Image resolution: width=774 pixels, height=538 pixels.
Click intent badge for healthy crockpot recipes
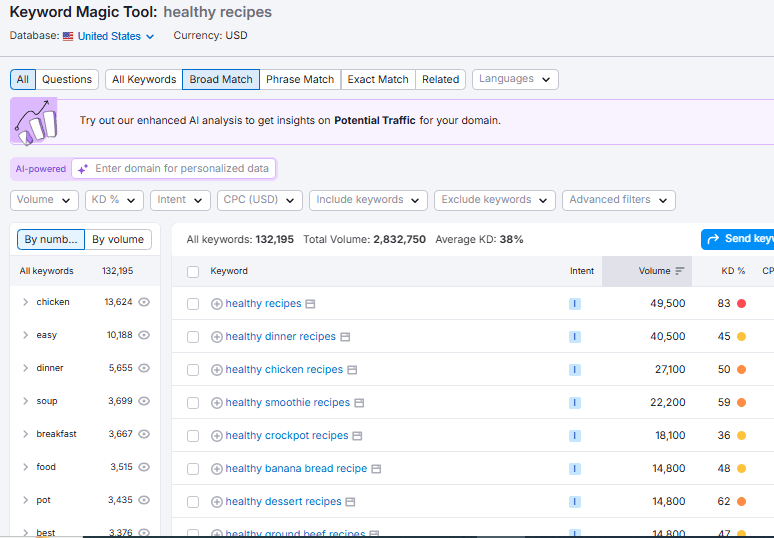point(575,436)
